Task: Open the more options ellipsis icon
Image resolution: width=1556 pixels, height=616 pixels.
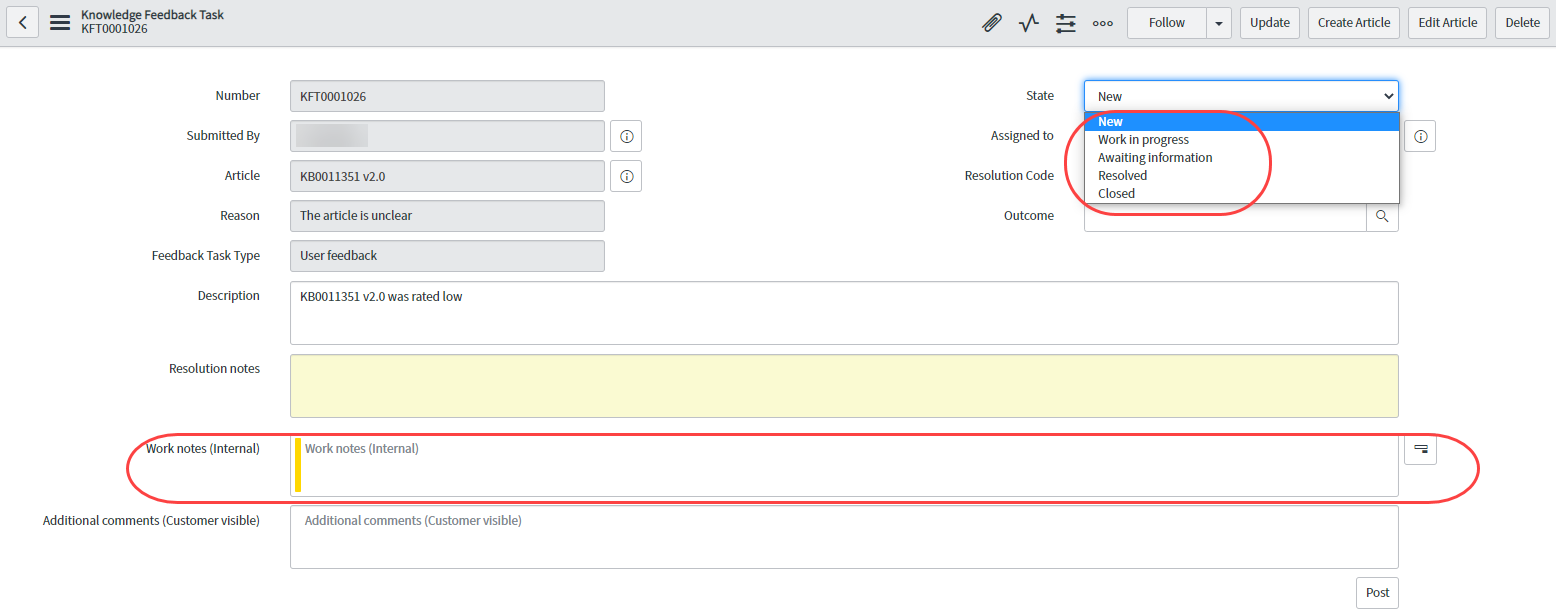Action: pos(1102,22)
